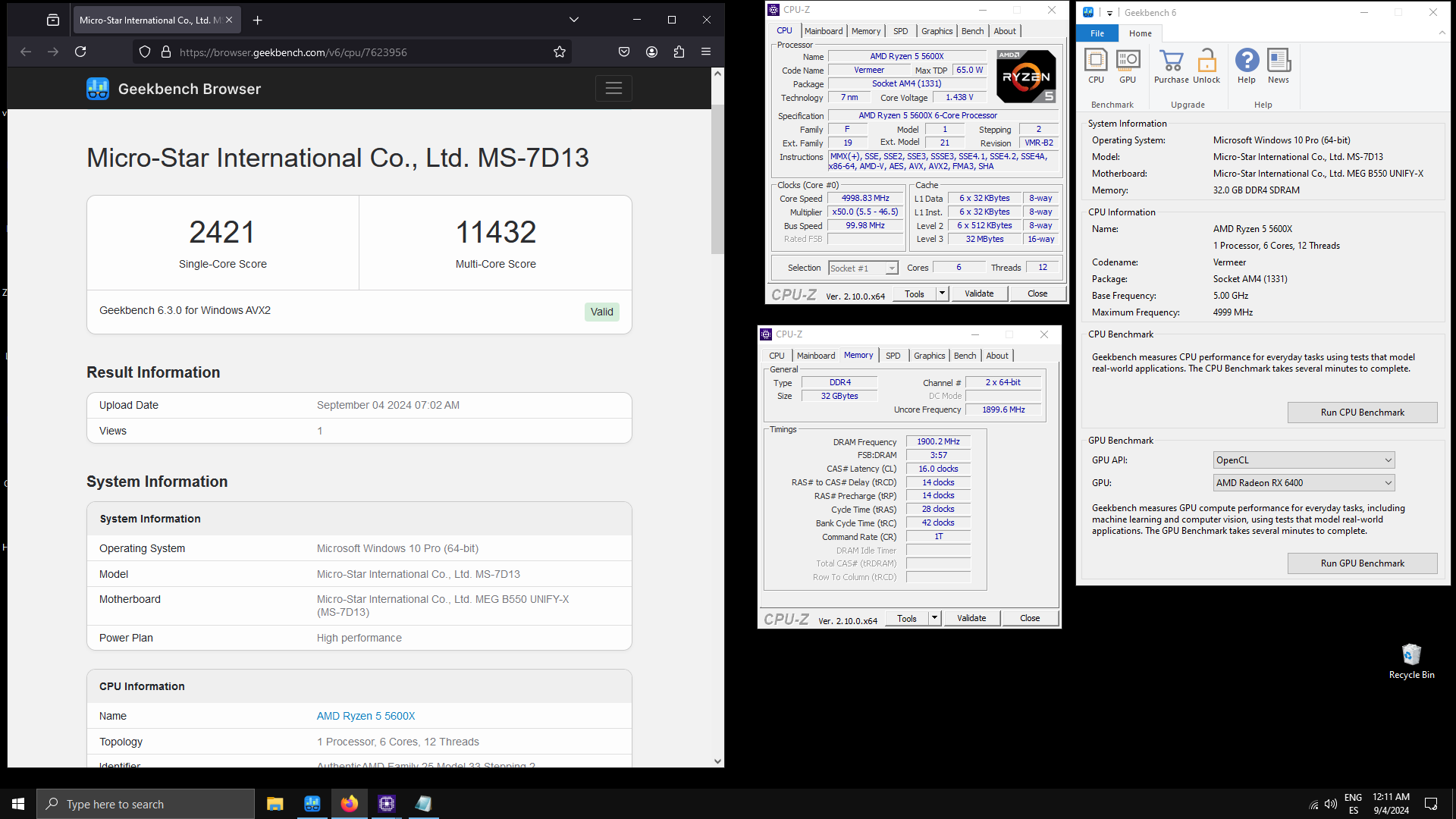
Task: Click the Purchase cart icon in Geekbench
Action: [x=1172, y=66]
